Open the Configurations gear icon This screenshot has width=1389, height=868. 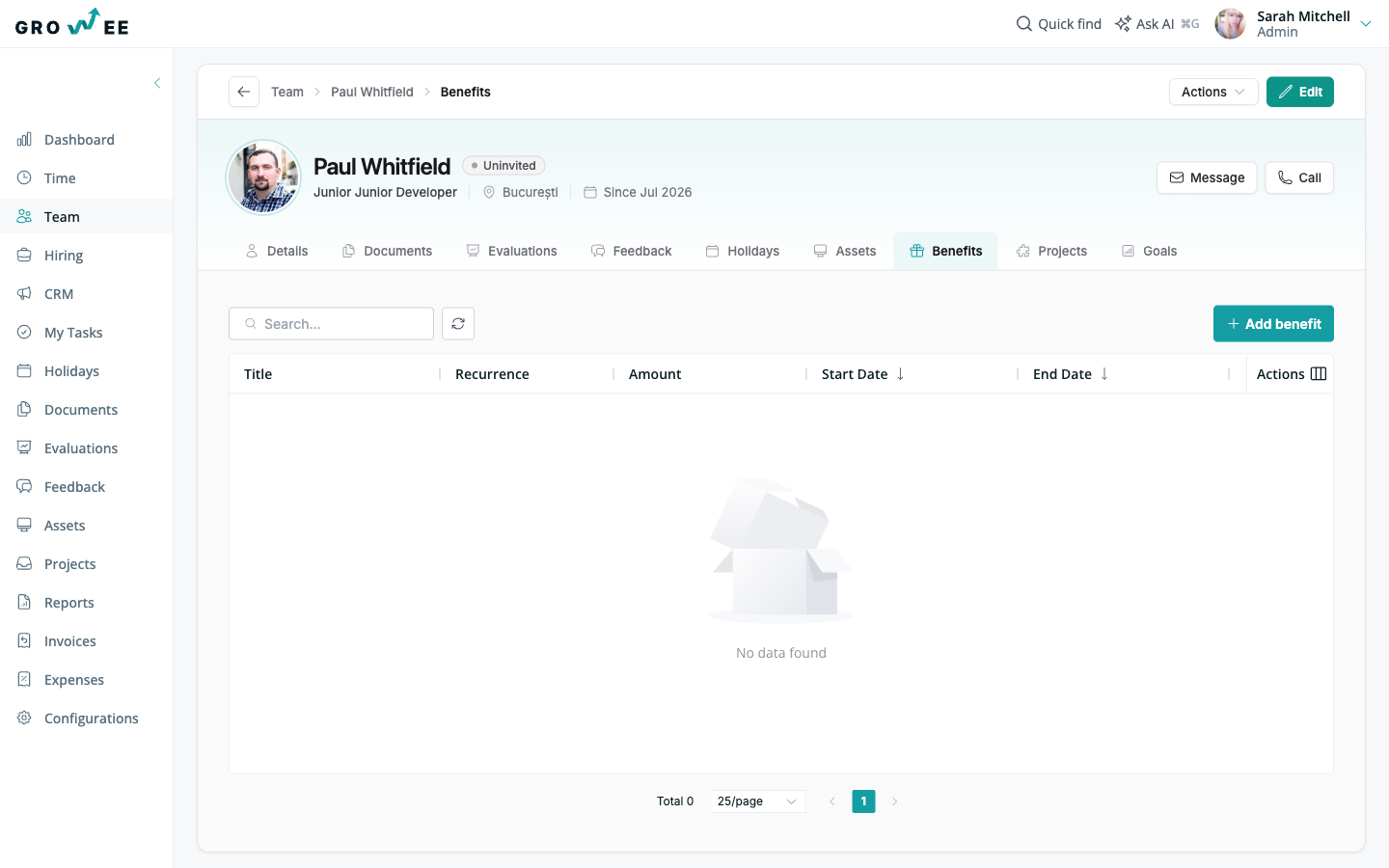point(24,719)
